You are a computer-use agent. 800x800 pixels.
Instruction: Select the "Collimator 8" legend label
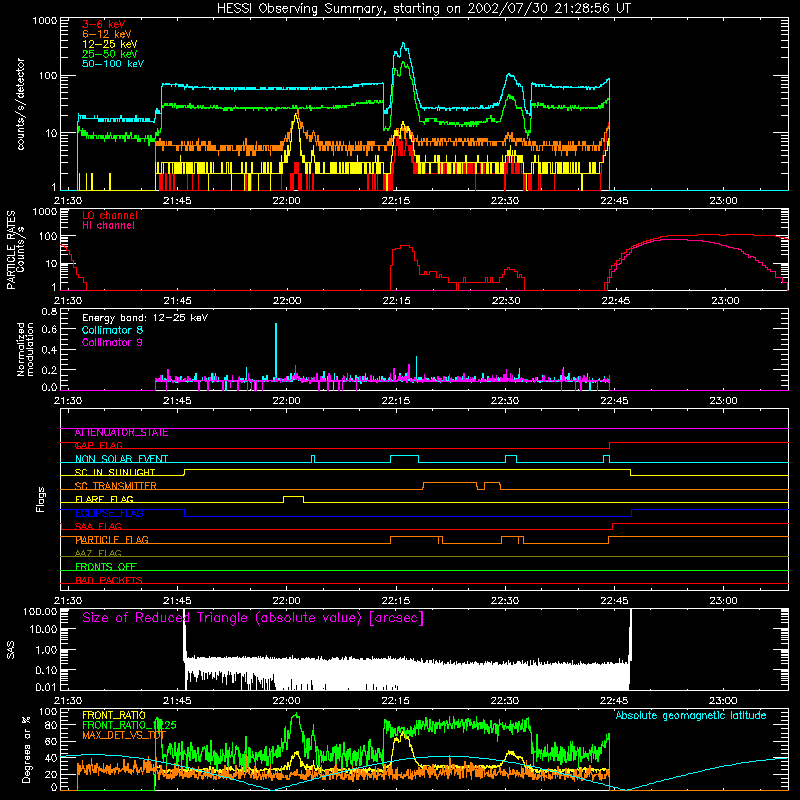pyautogui.click(x=112, y=330)
